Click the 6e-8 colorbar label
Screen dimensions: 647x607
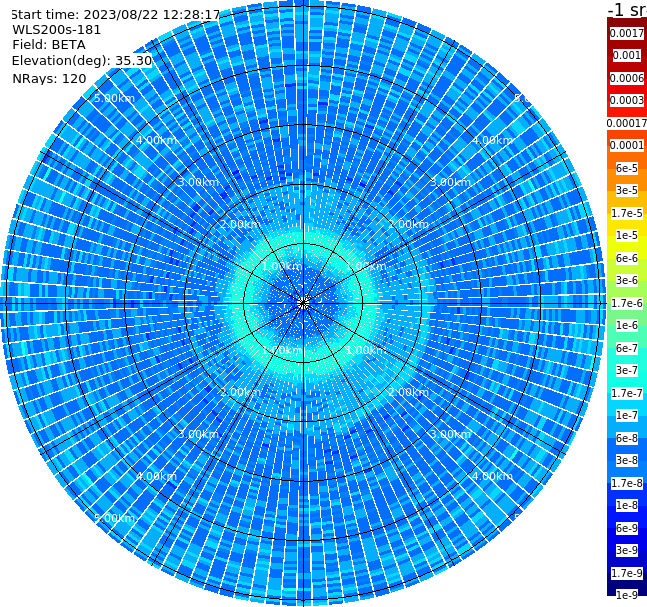(627, 438)
